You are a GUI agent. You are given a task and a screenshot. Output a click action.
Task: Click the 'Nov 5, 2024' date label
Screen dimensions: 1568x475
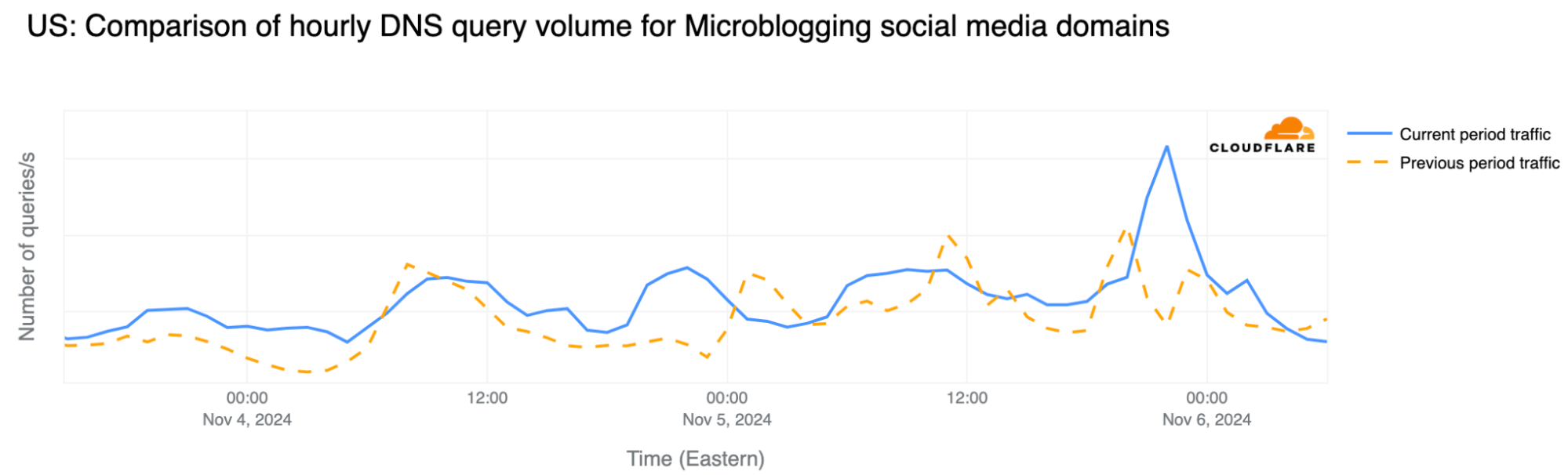coord(727,419)
